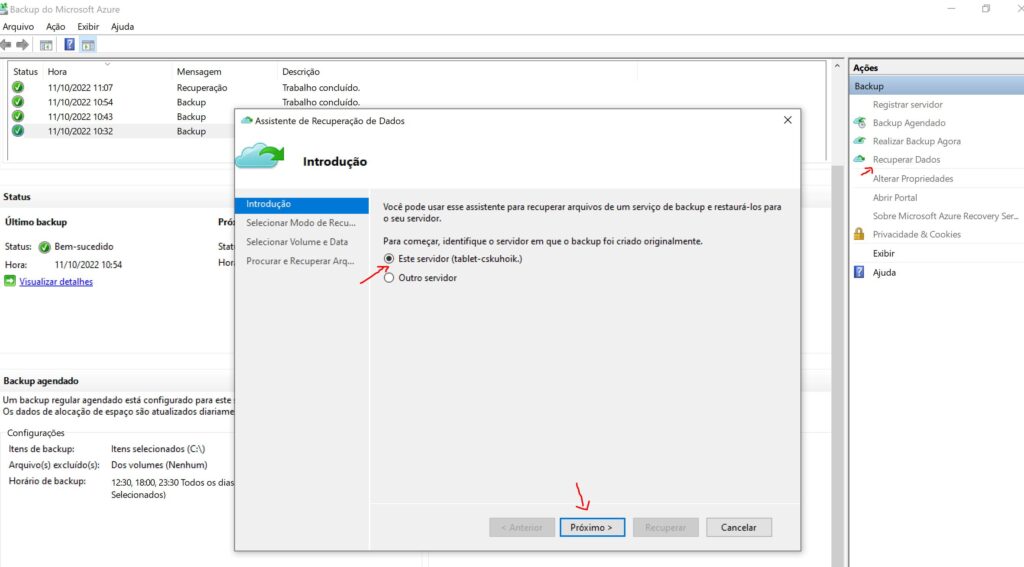Screen dimensions: 1024x567
Task: Select the Selecionar Volume e Data step
Action: point(297,242)
